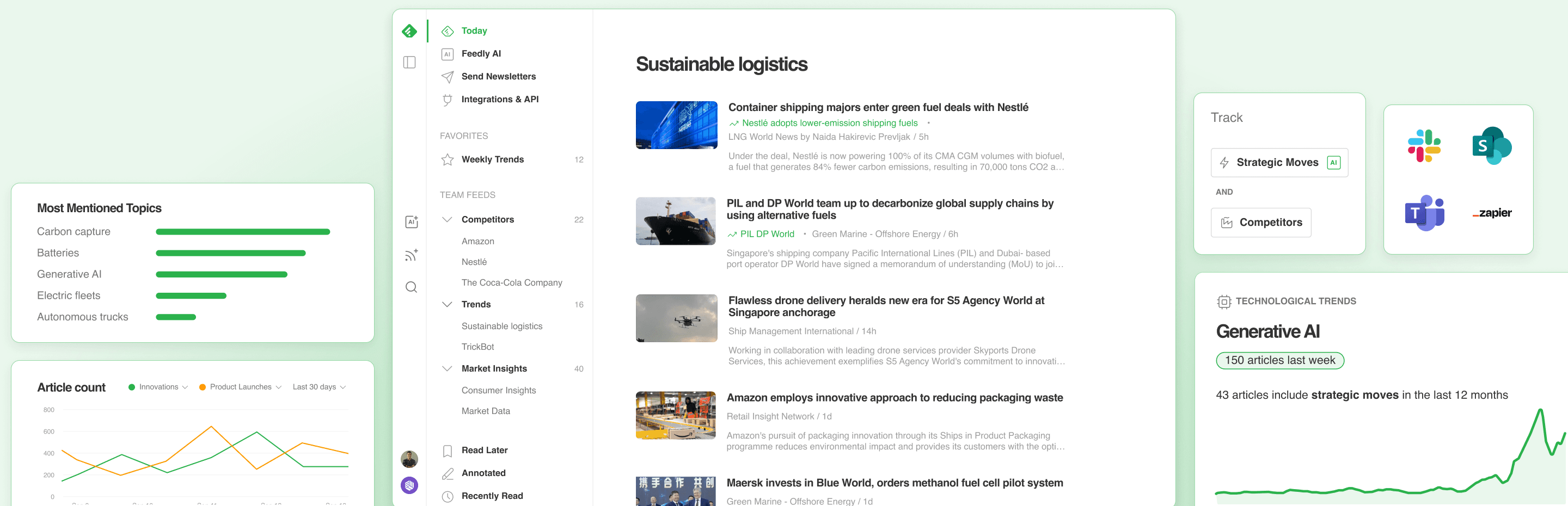Click the Batteries topic bar
The image size is (1568, 506).
pyautogui.click(x=231, y=253)
